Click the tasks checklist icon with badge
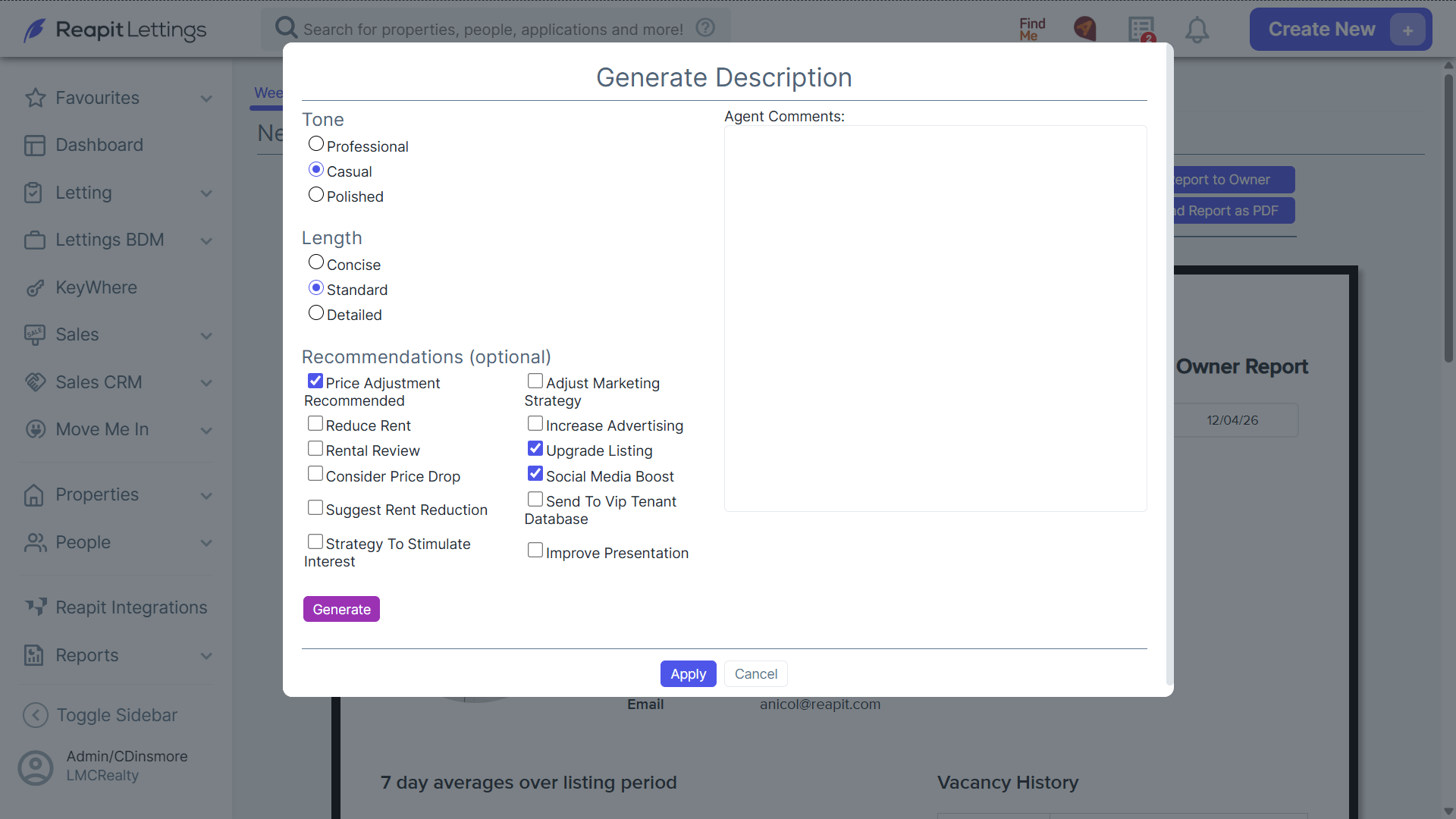1456x819 pixels. click(x=1141, y=30)
